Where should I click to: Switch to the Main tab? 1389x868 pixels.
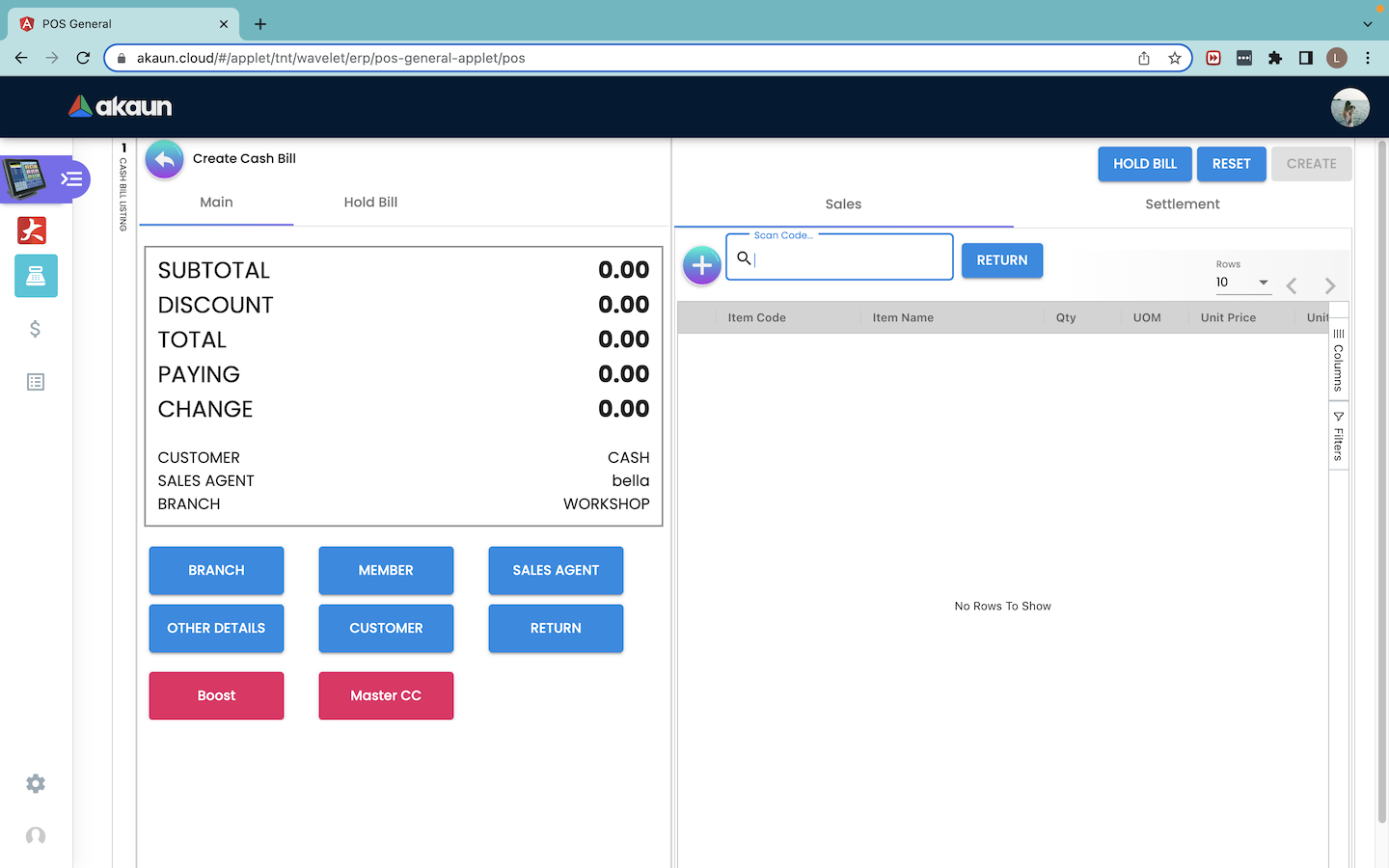click(x=216, y=203)
